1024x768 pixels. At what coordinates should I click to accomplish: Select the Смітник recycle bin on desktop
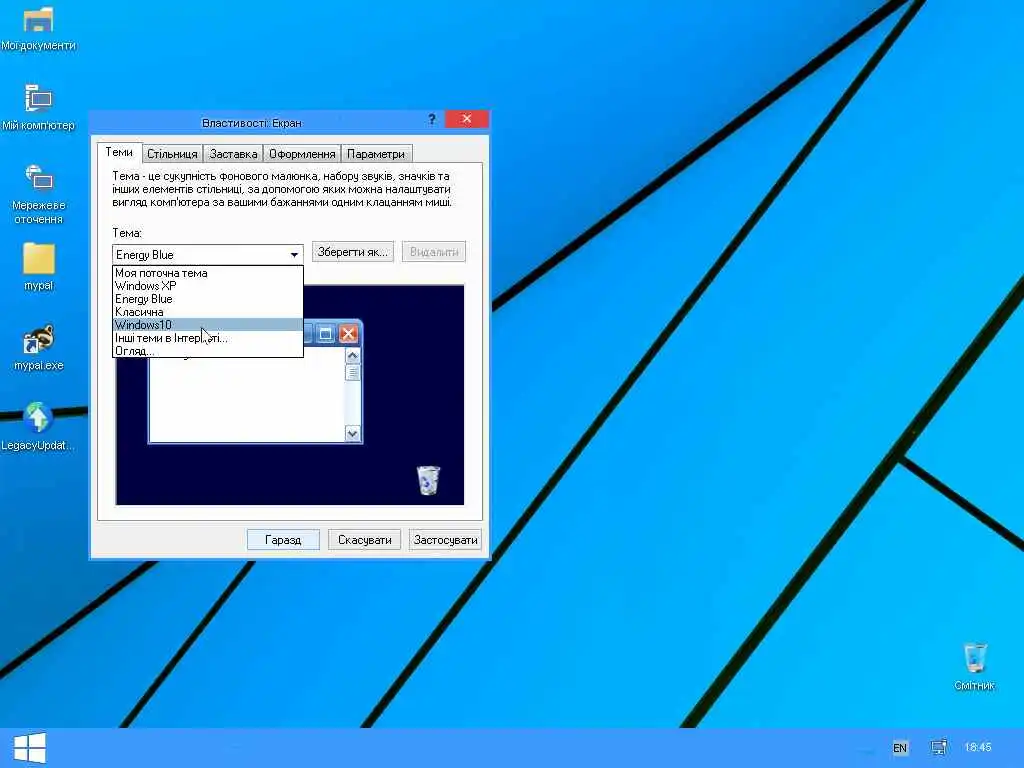coord(974,666)
